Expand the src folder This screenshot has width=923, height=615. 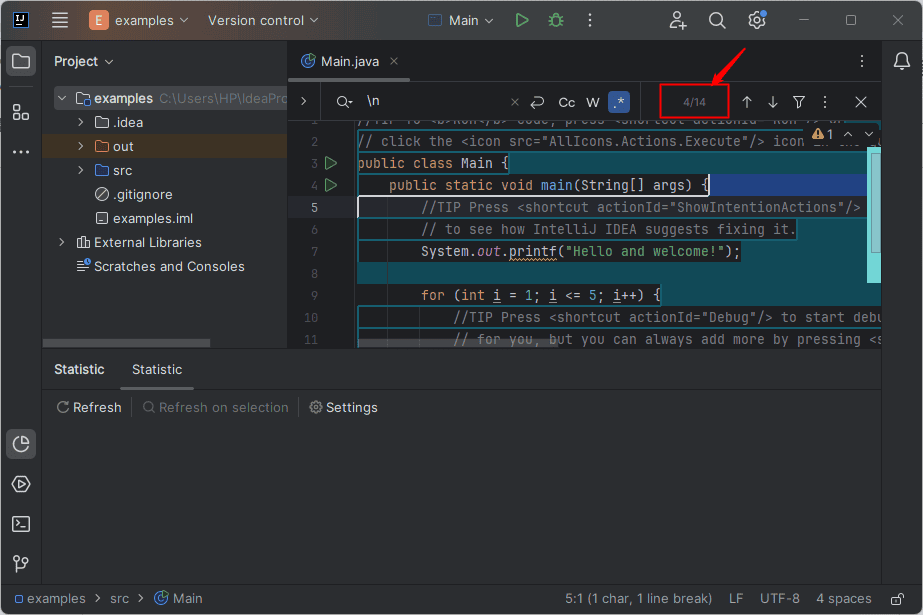[x=81, y=170]
